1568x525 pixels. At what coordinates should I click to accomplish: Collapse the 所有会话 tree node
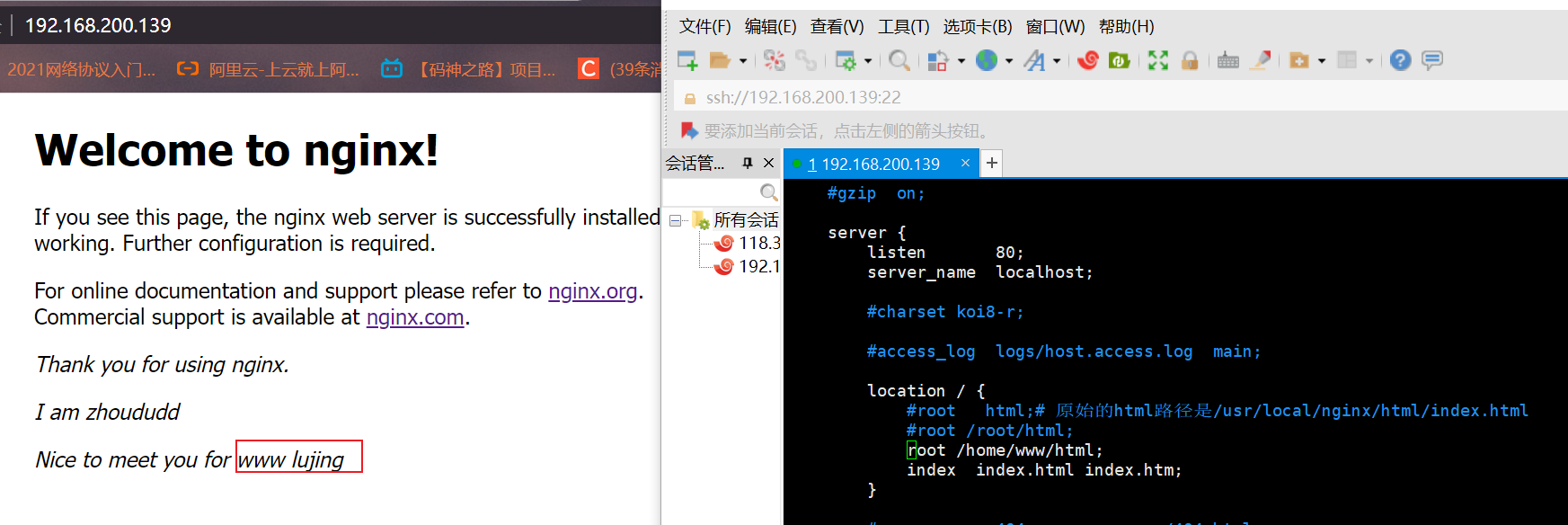[675, 220]
